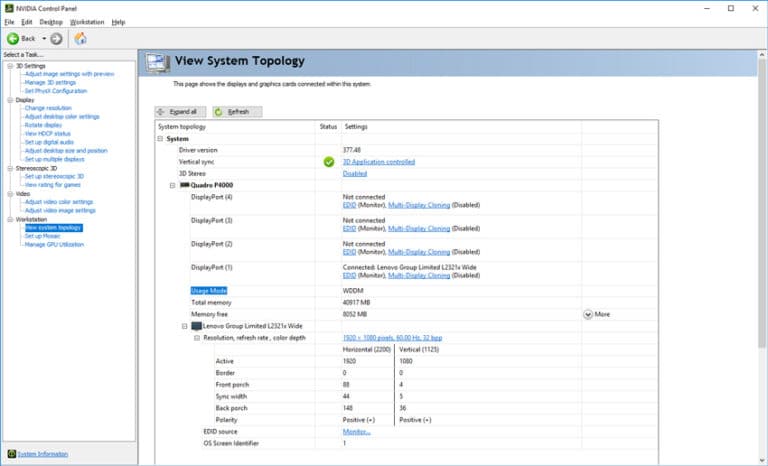This screenshot has height=466, width=768.
Task: Open Adjust desktop size and position task
Action: 66,150
